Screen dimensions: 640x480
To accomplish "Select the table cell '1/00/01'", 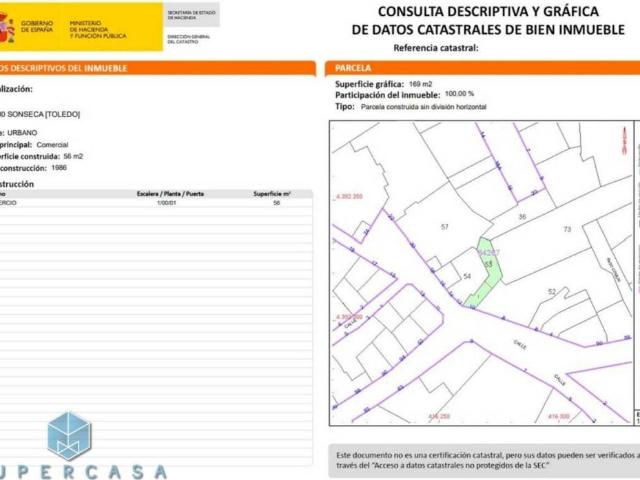I will 166,203.
